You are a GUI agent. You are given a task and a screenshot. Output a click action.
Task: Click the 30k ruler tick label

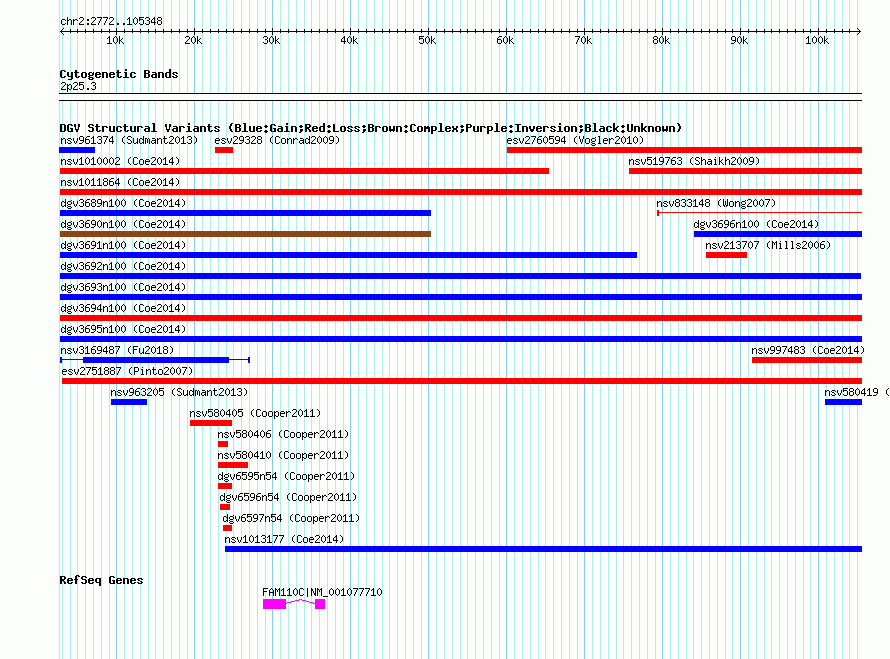pos(271,40)
